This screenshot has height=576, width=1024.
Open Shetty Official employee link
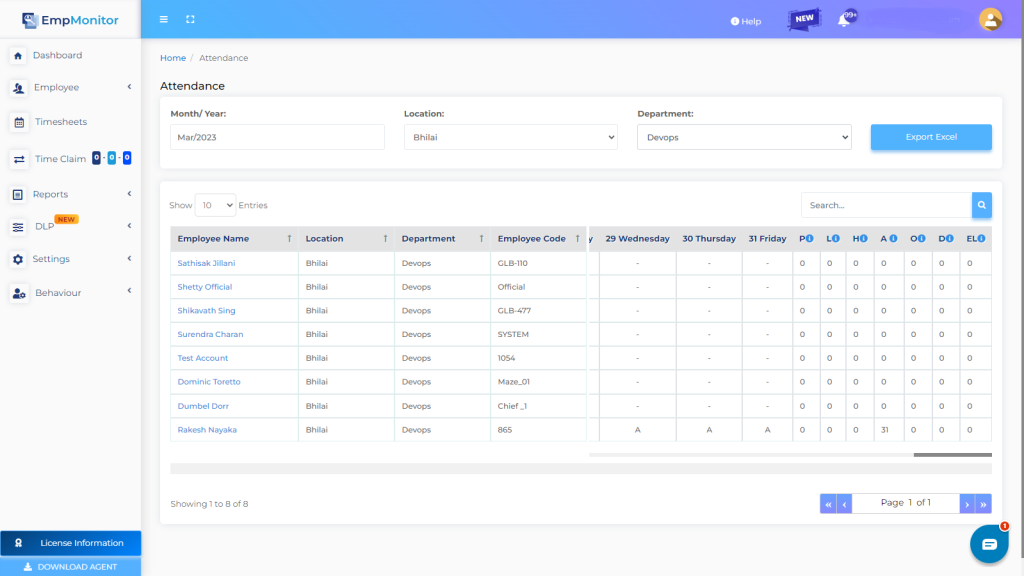coord(204,287)
